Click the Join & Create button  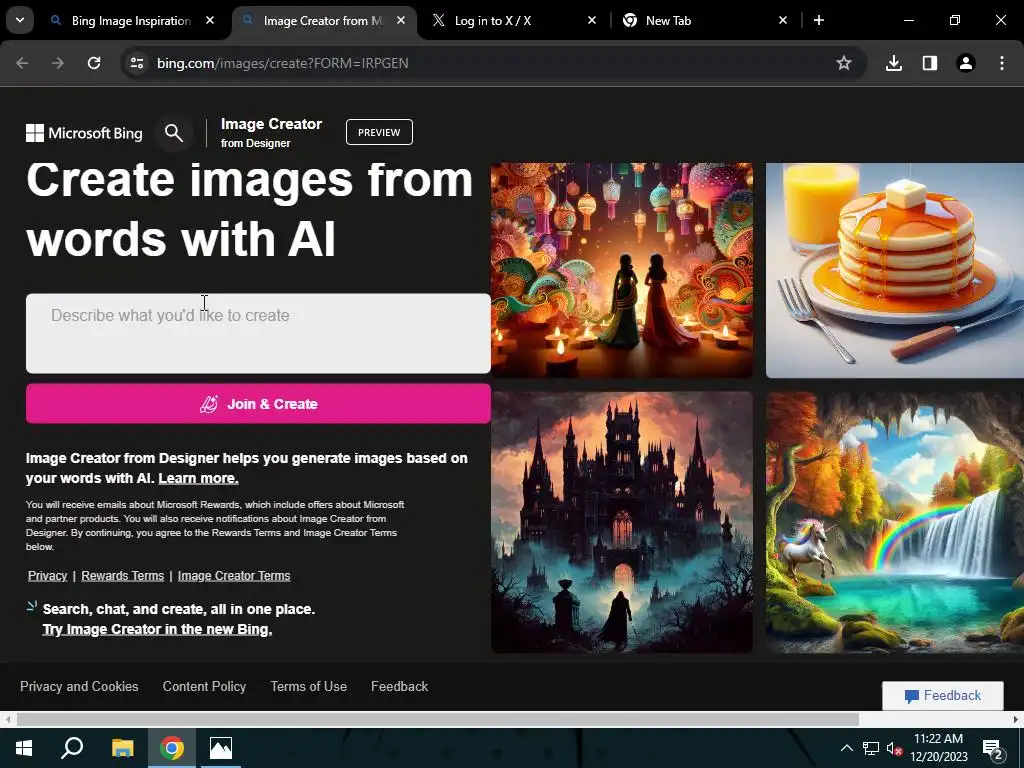pos(258,404)
